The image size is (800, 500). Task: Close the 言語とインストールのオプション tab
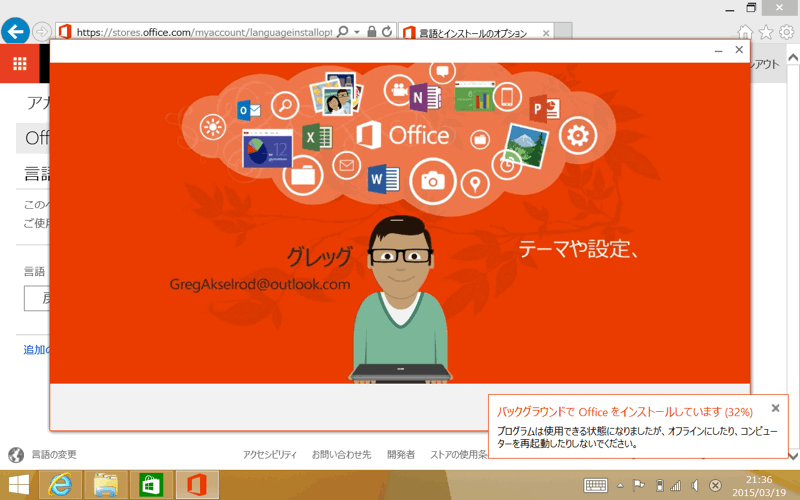[x=546, y=33]
